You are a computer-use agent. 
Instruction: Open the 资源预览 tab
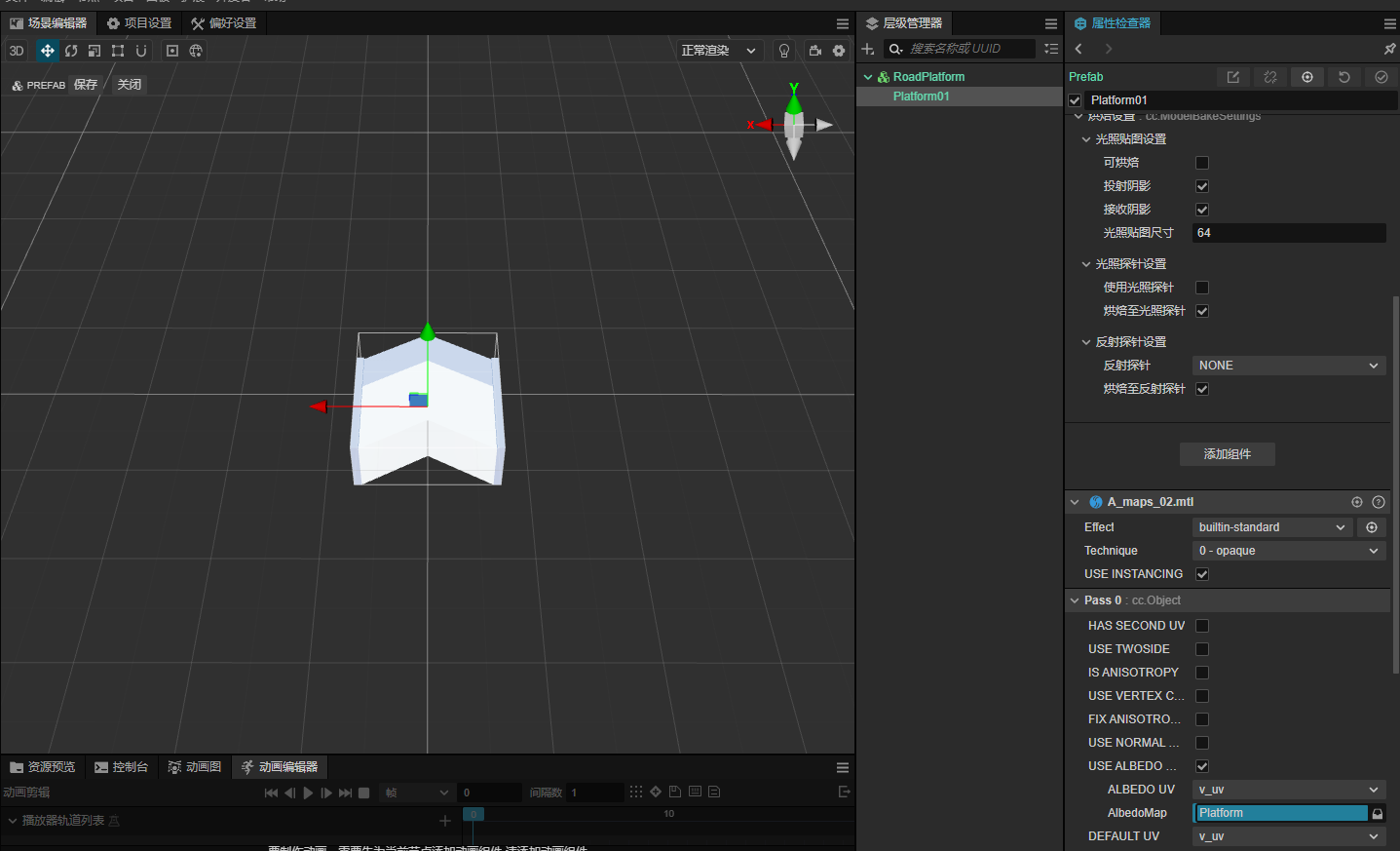[43, 767]
